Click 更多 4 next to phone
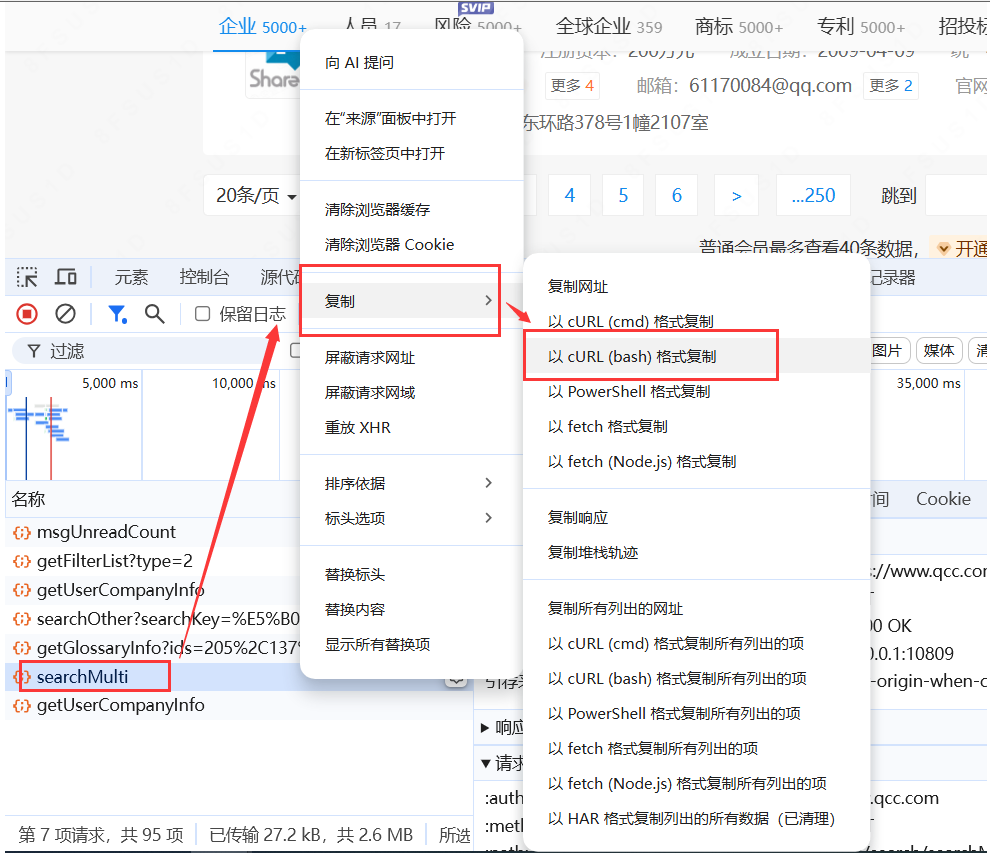 tap(572, 86)
